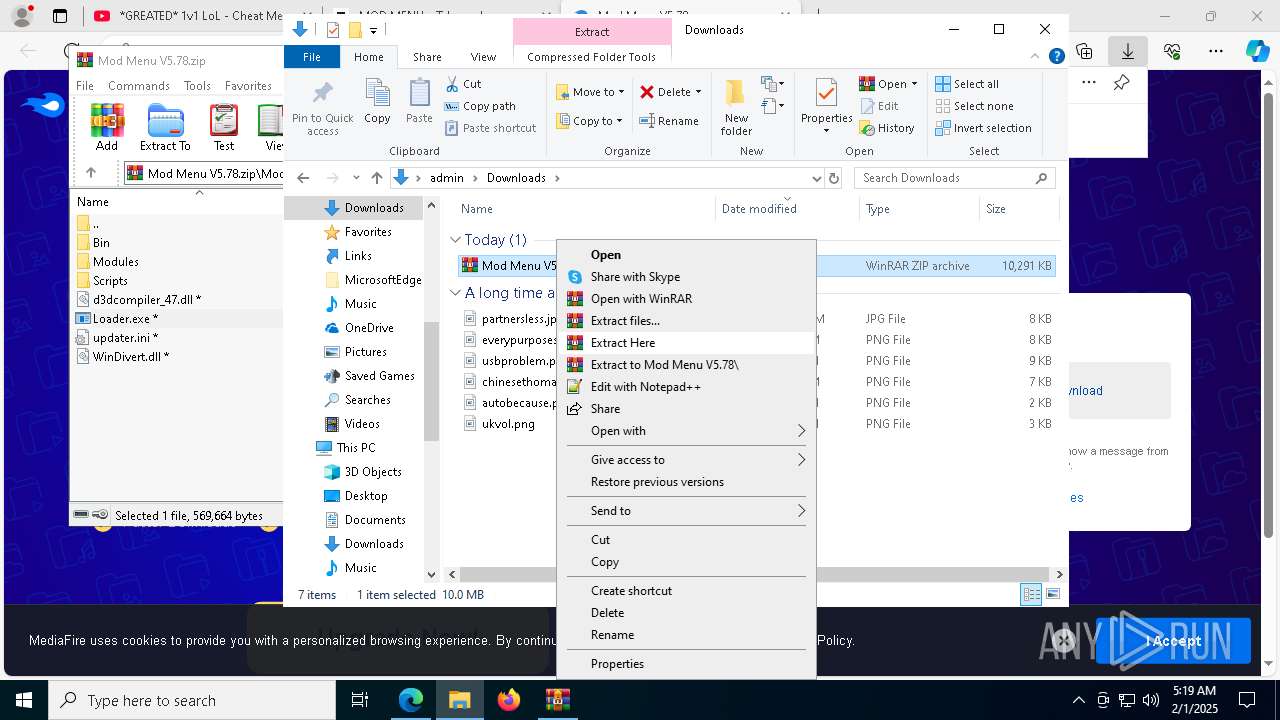The width and height of the screenshot is (1280, 720).
Task: Click the ribbon Paste icon
Action: coord(419,101)
